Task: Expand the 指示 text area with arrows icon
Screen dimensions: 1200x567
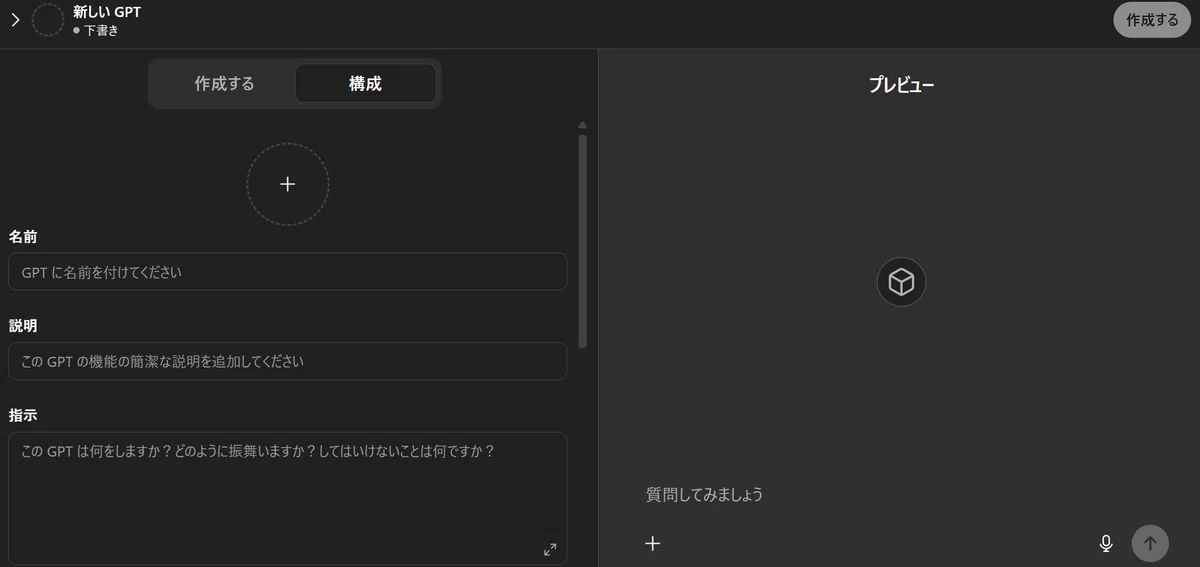Action: (x=550, y=549)
